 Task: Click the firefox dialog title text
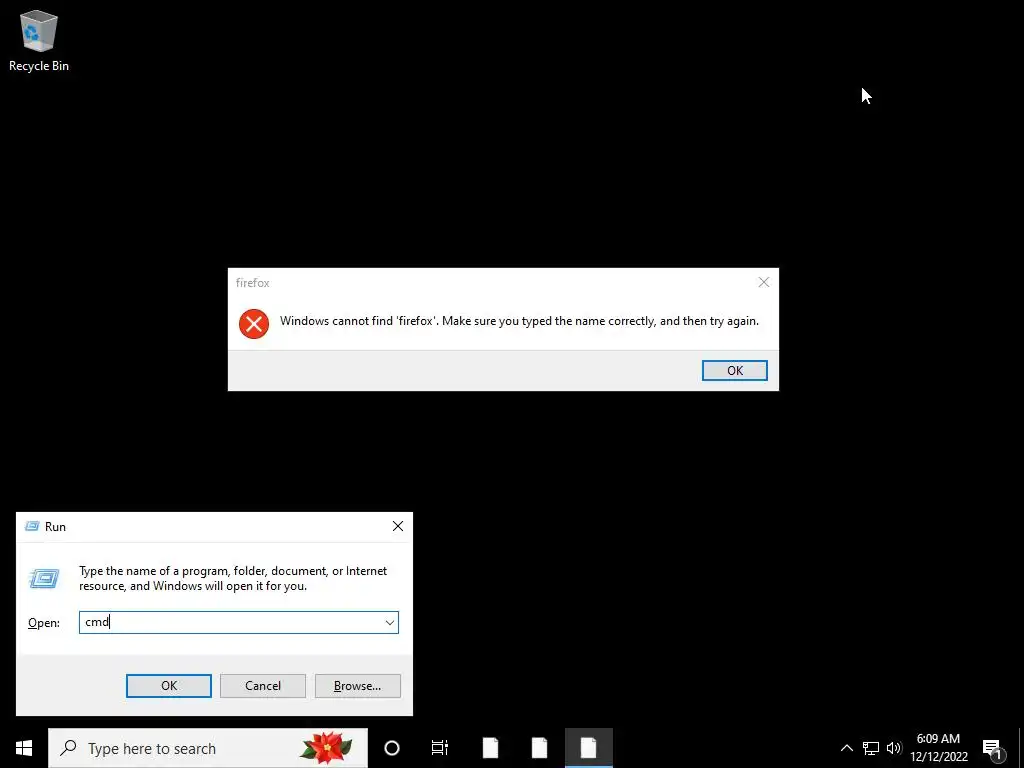(253, 283)
